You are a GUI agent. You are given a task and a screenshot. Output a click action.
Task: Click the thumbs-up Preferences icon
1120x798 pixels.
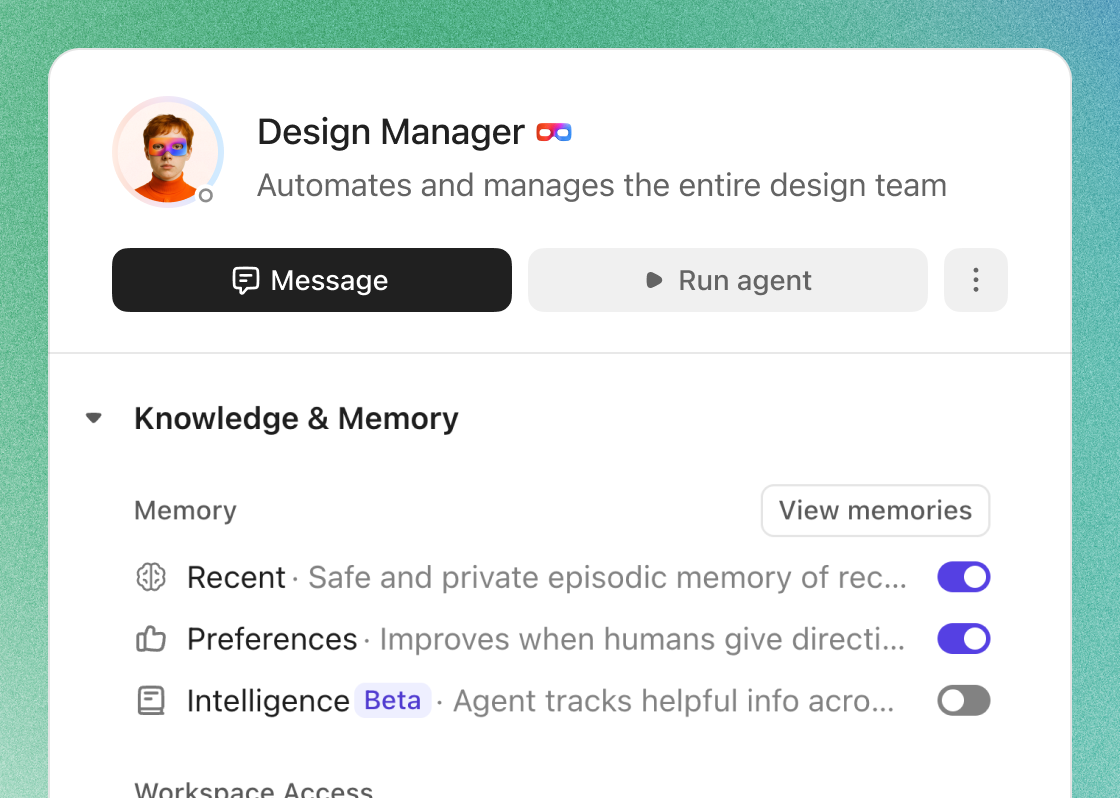click(150, 639)
